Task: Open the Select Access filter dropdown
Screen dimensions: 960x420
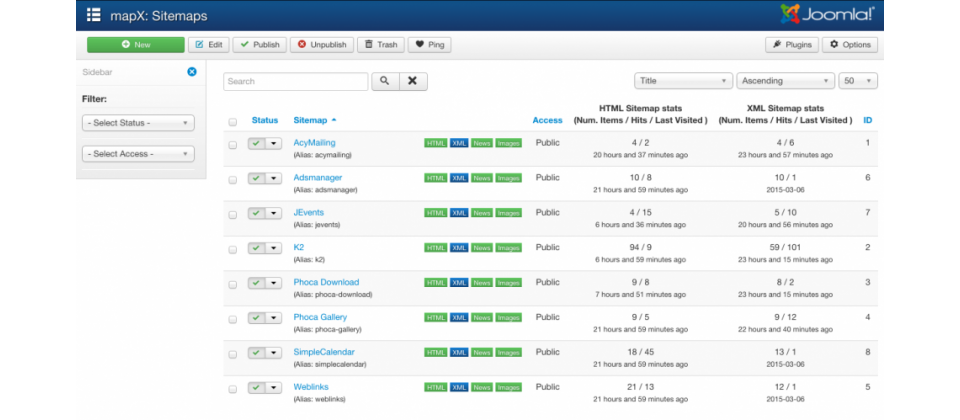Action: point(138,154)
